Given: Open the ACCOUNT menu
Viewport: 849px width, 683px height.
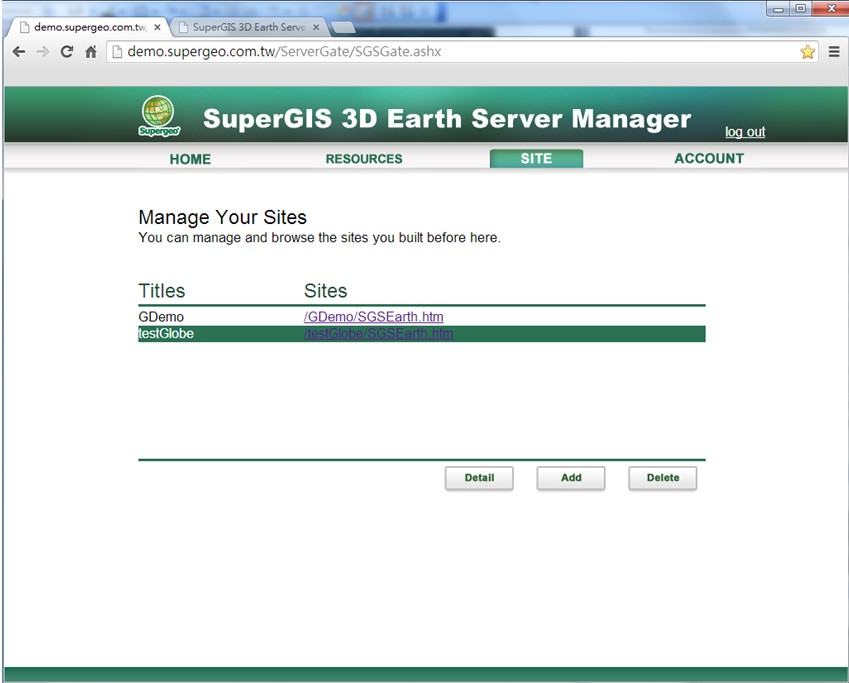Looking at the screenshot, I should click(x=709, y=159).
